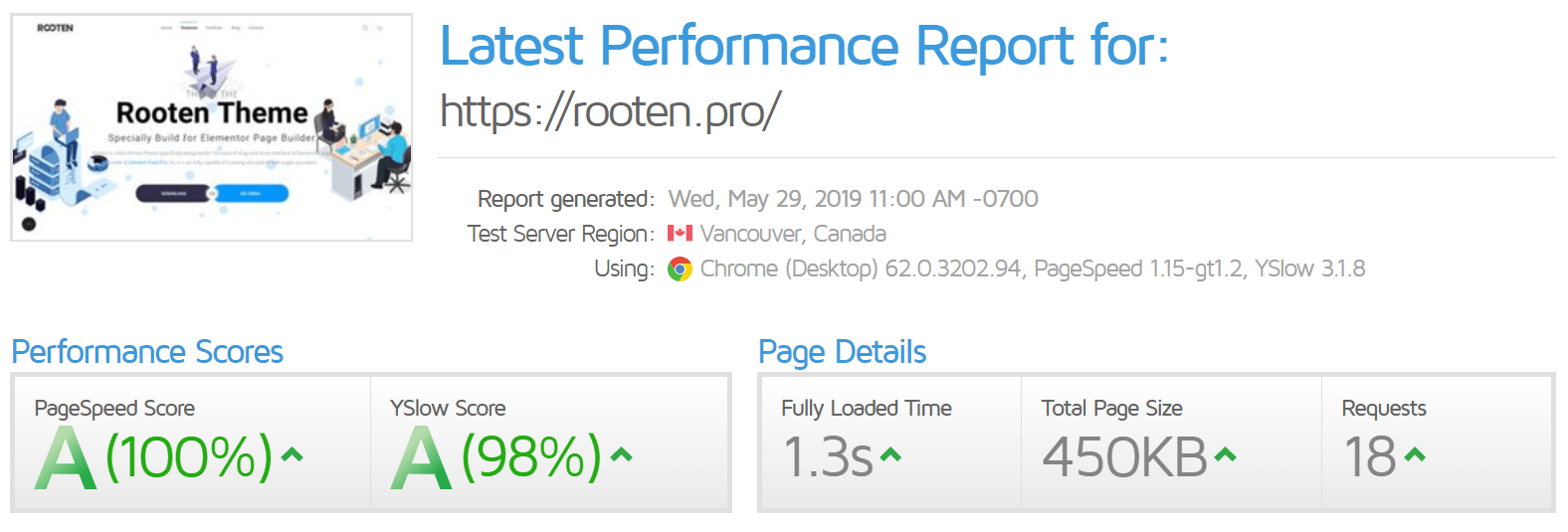1568x532 pixels.
Task: Click the Performance Scores heading
Action: (x=147, y=352)
